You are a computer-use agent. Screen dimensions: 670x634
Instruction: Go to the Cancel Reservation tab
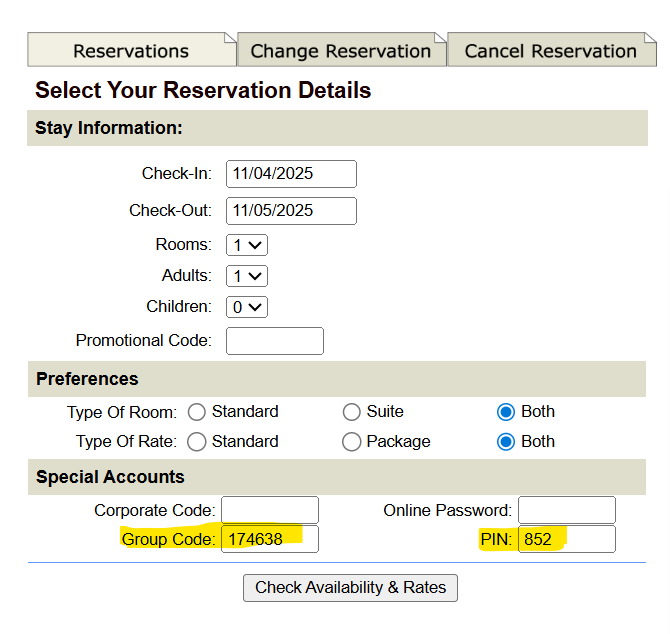550,51
